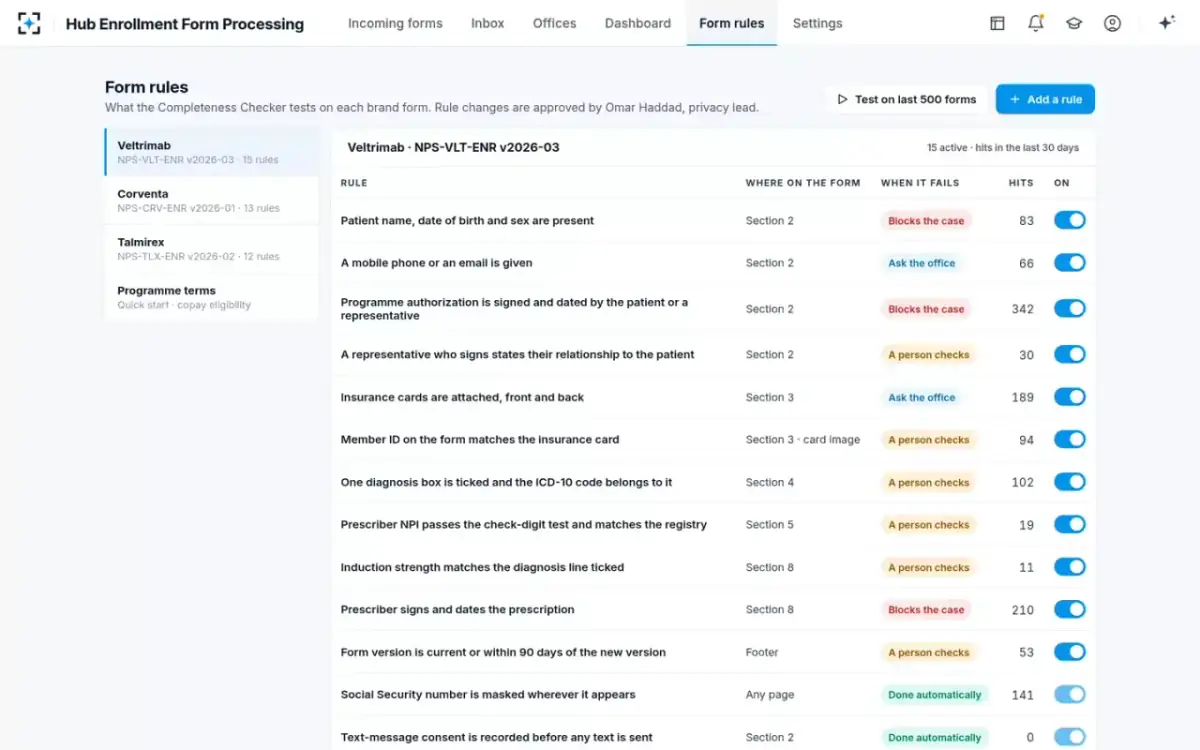1200x750 pixels.
Task: Select the Form rules tab
Action: pos(732,23)
